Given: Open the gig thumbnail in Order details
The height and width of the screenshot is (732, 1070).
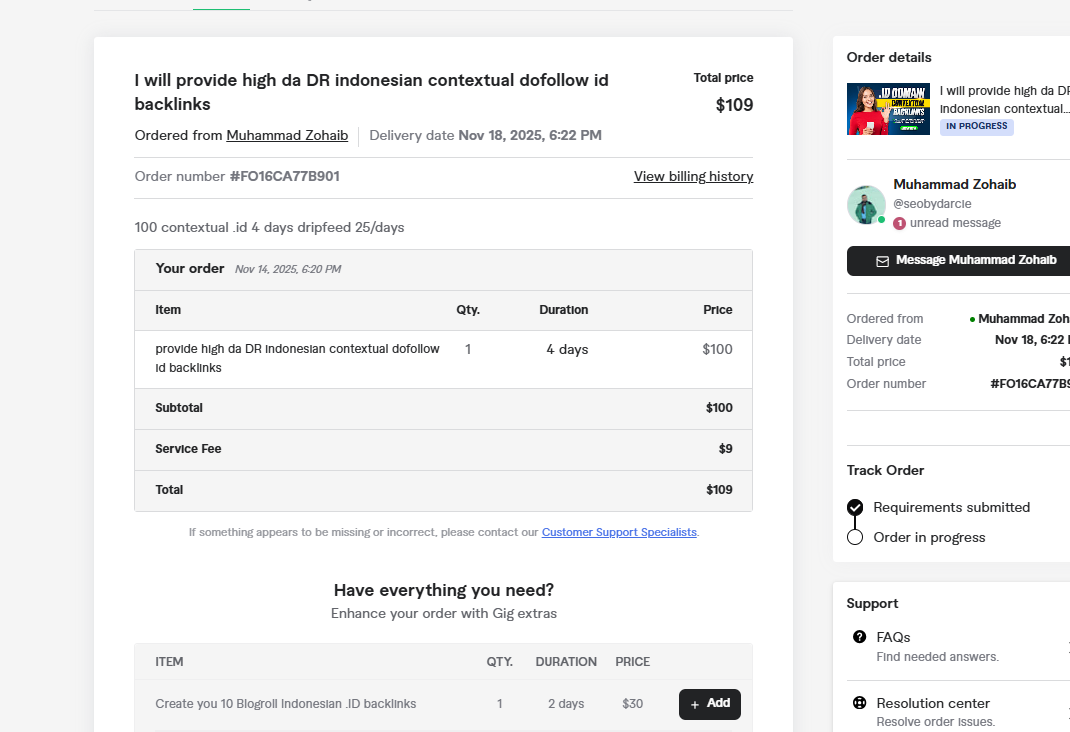Looking at the screenshot, I should coord(888,109).
